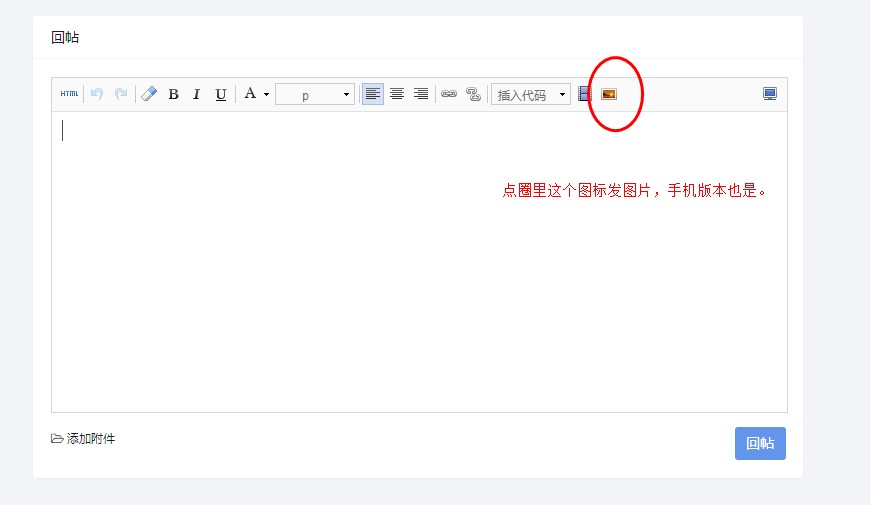Viewport: 871px width, 505px height.
Task: Align text to the left
Action: [x=373, y=94]
